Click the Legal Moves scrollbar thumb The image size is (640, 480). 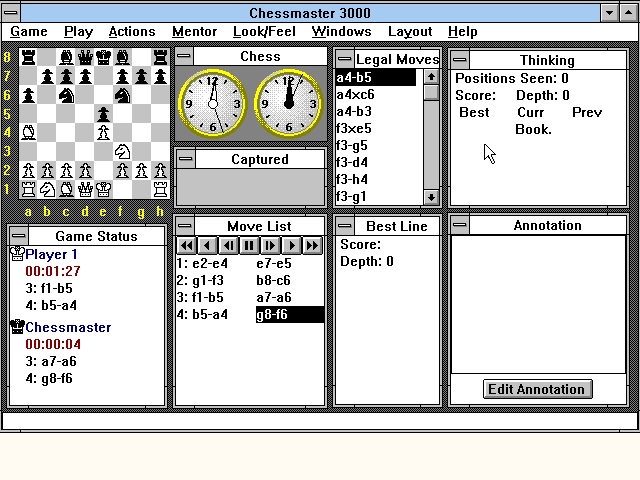tap(431, 92)
